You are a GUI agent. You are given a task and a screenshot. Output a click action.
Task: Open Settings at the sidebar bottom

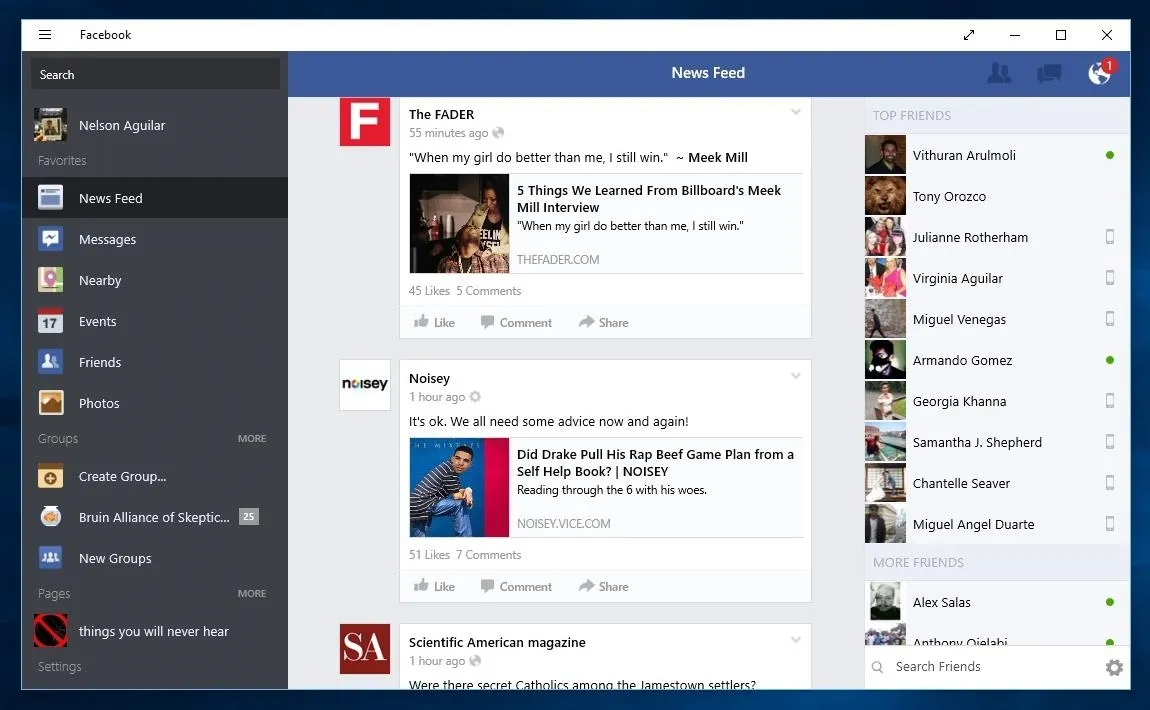59,667
